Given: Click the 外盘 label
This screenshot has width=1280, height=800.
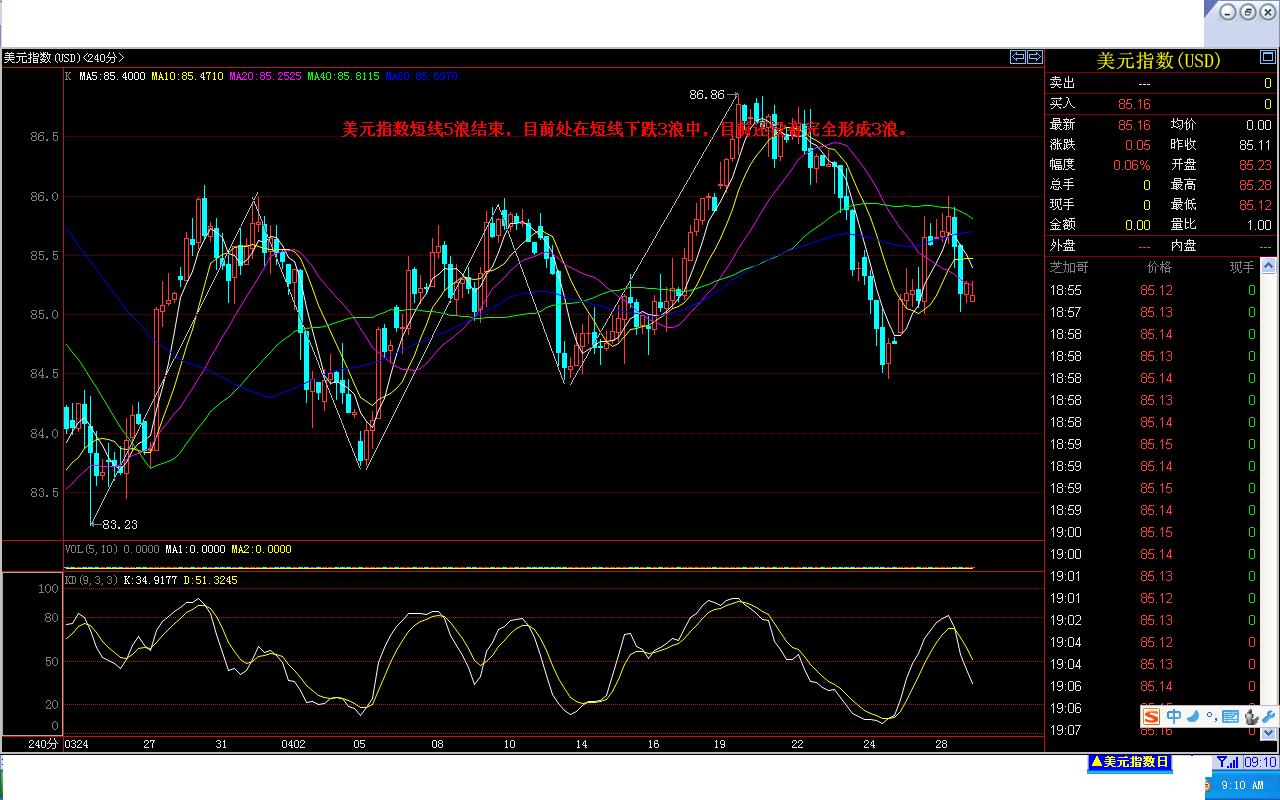Looking at the screenshot, I should 1062,245.
